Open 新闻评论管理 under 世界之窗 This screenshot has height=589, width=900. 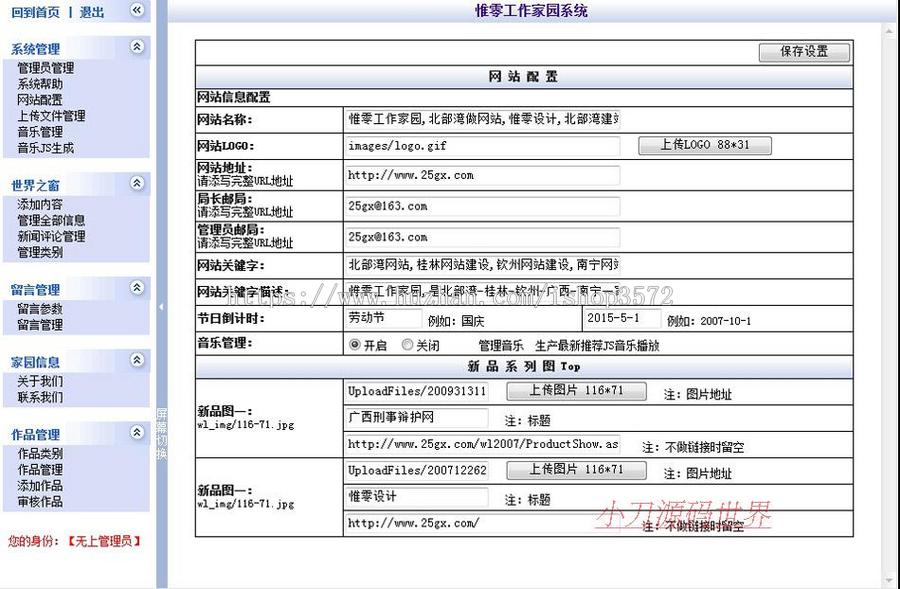pos(48,237)
